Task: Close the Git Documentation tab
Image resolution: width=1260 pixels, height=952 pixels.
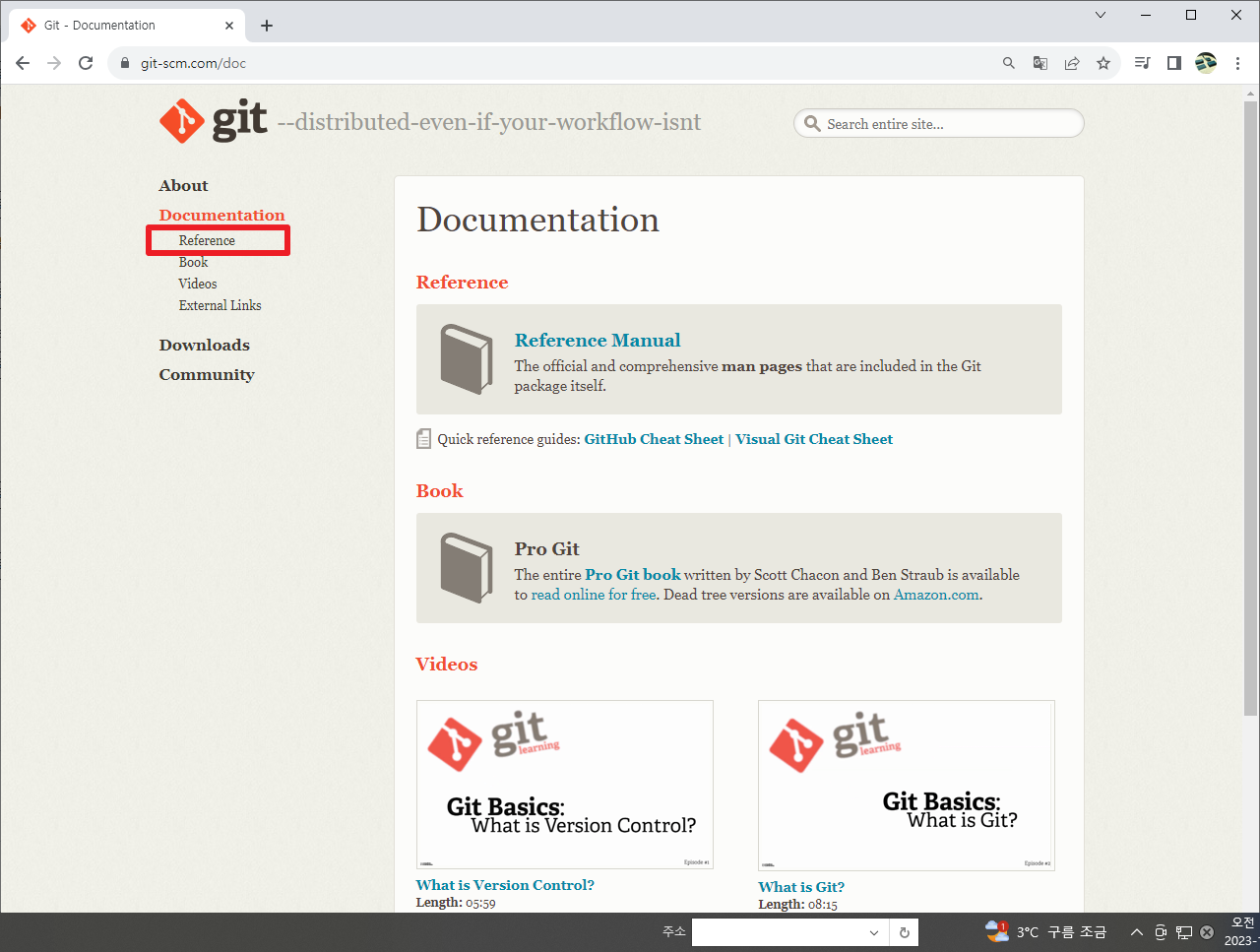Action: point(229,26)
